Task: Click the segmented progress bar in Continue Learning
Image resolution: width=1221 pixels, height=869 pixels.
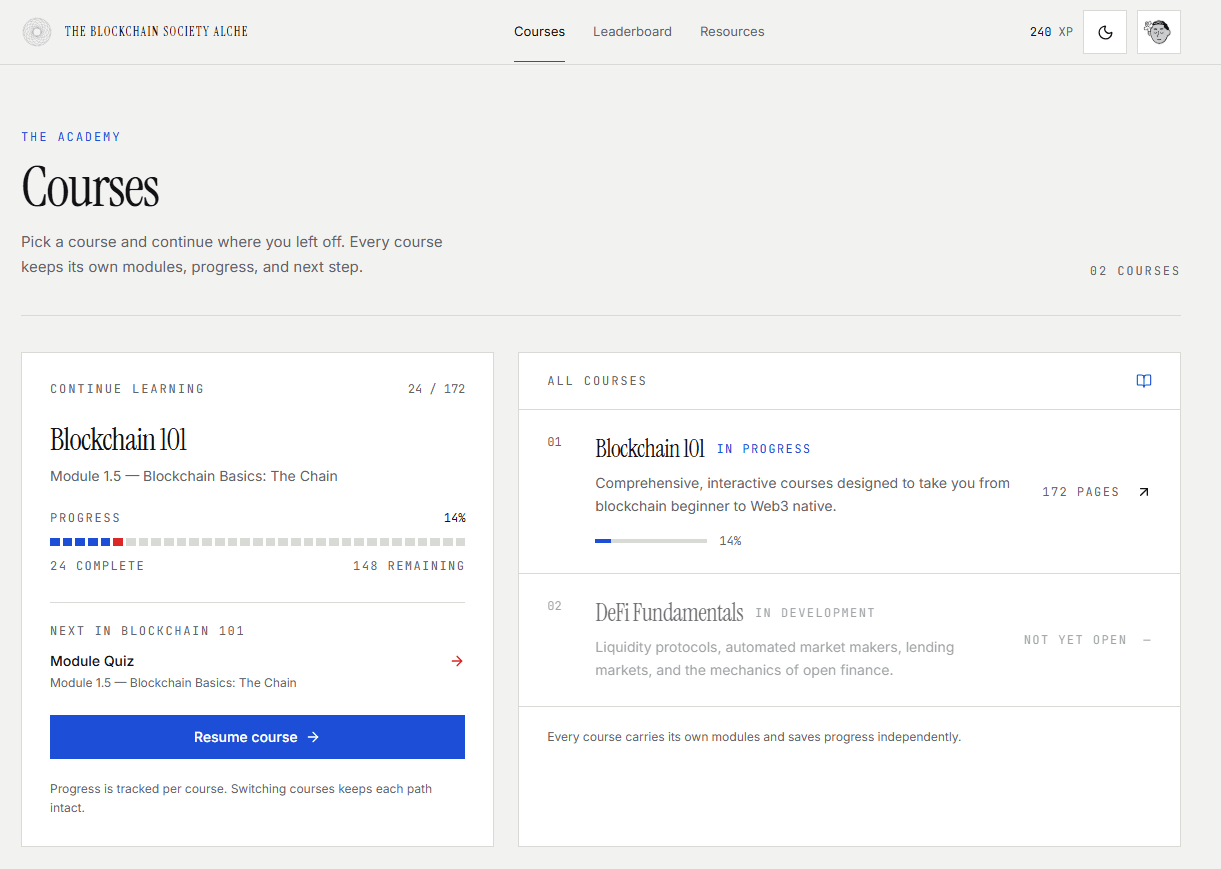Action: [x=257, y=542]
